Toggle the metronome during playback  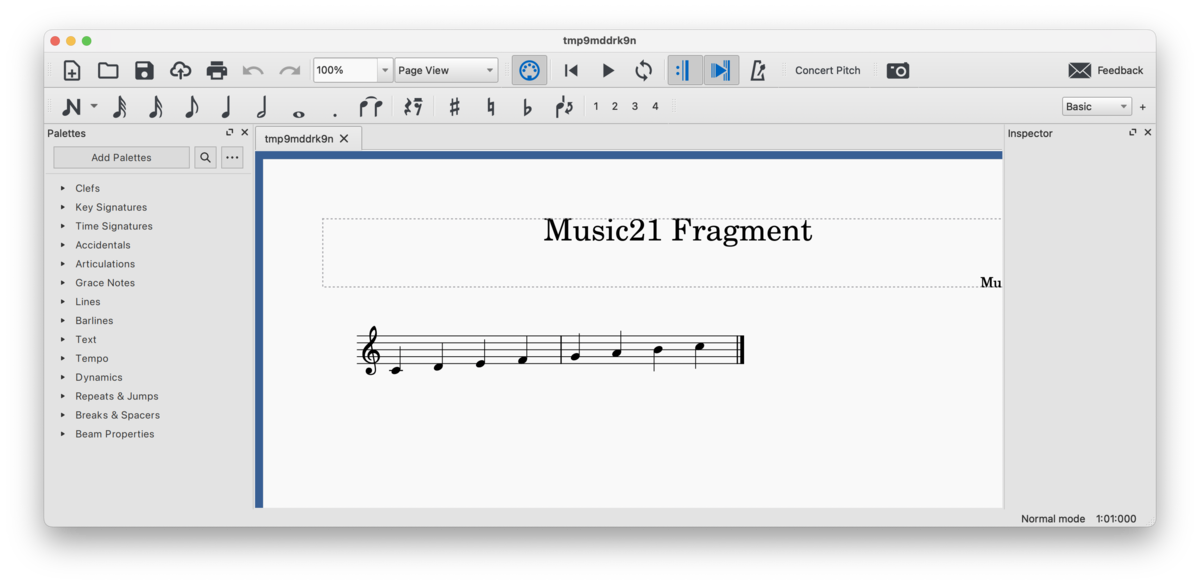760,70
